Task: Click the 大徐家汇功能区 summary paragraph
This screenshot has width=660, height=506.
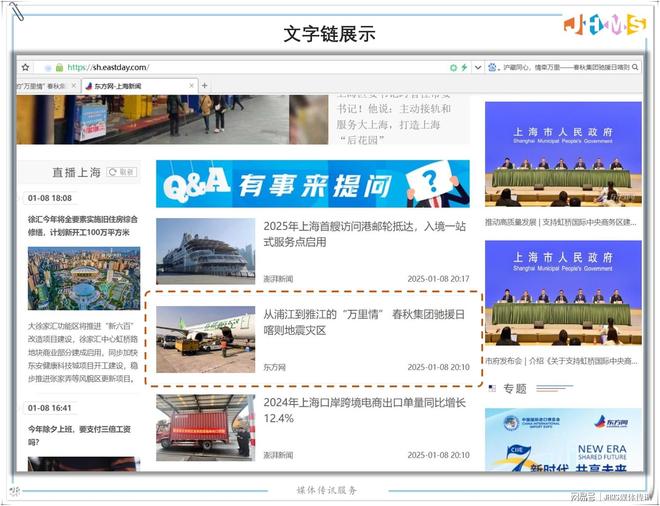Action: point(83,352)
